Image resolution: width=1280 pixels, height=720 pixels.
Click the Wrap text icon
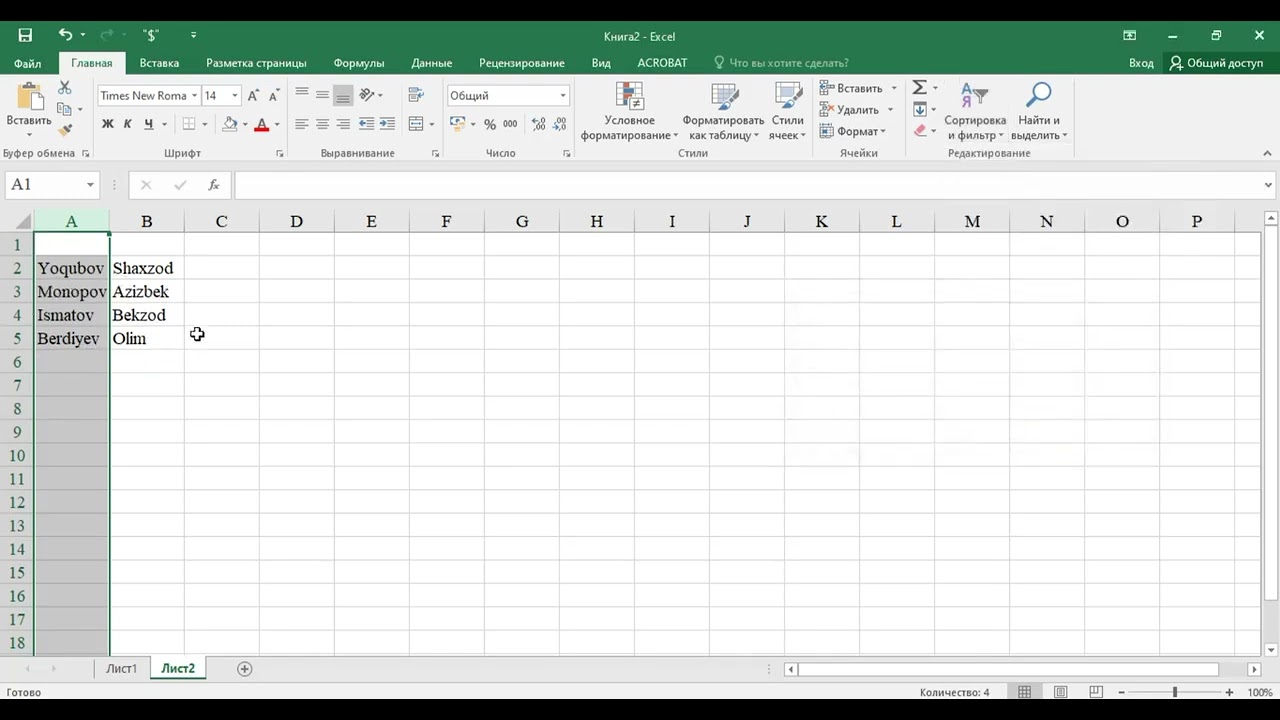(x=417, y=95)
